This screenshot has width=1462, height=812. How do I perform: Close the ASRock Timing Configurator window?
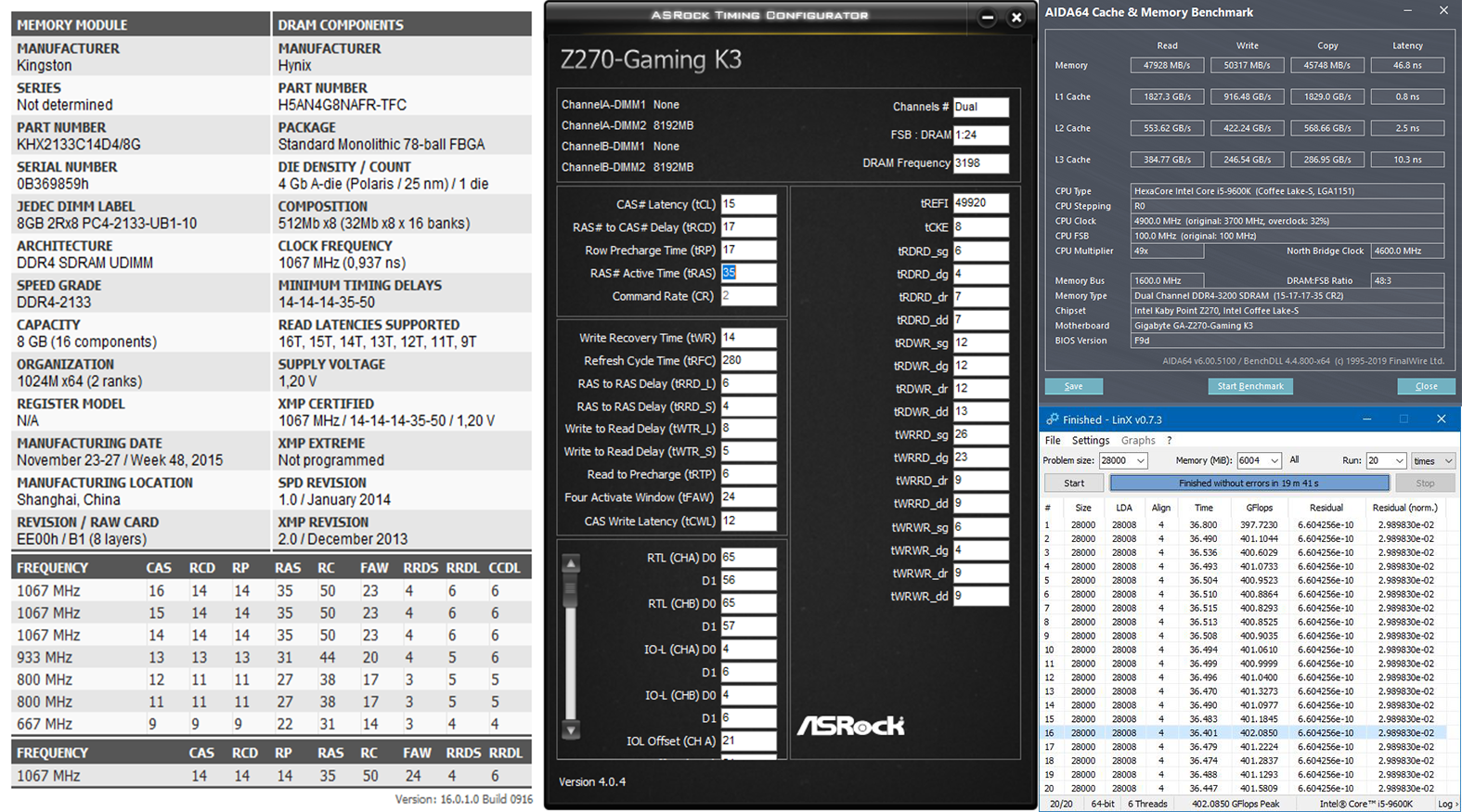tap(1016, 18)
